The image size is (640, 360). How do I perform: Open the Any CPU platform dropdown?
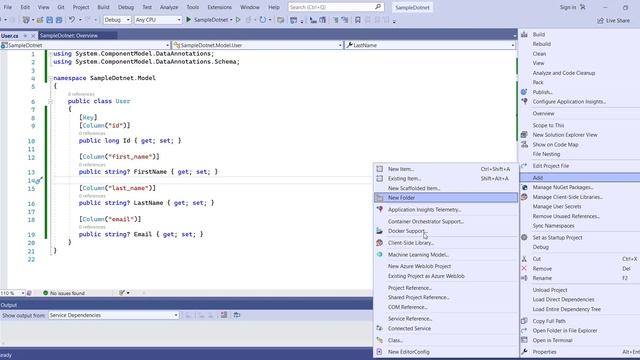click(158, 20)
